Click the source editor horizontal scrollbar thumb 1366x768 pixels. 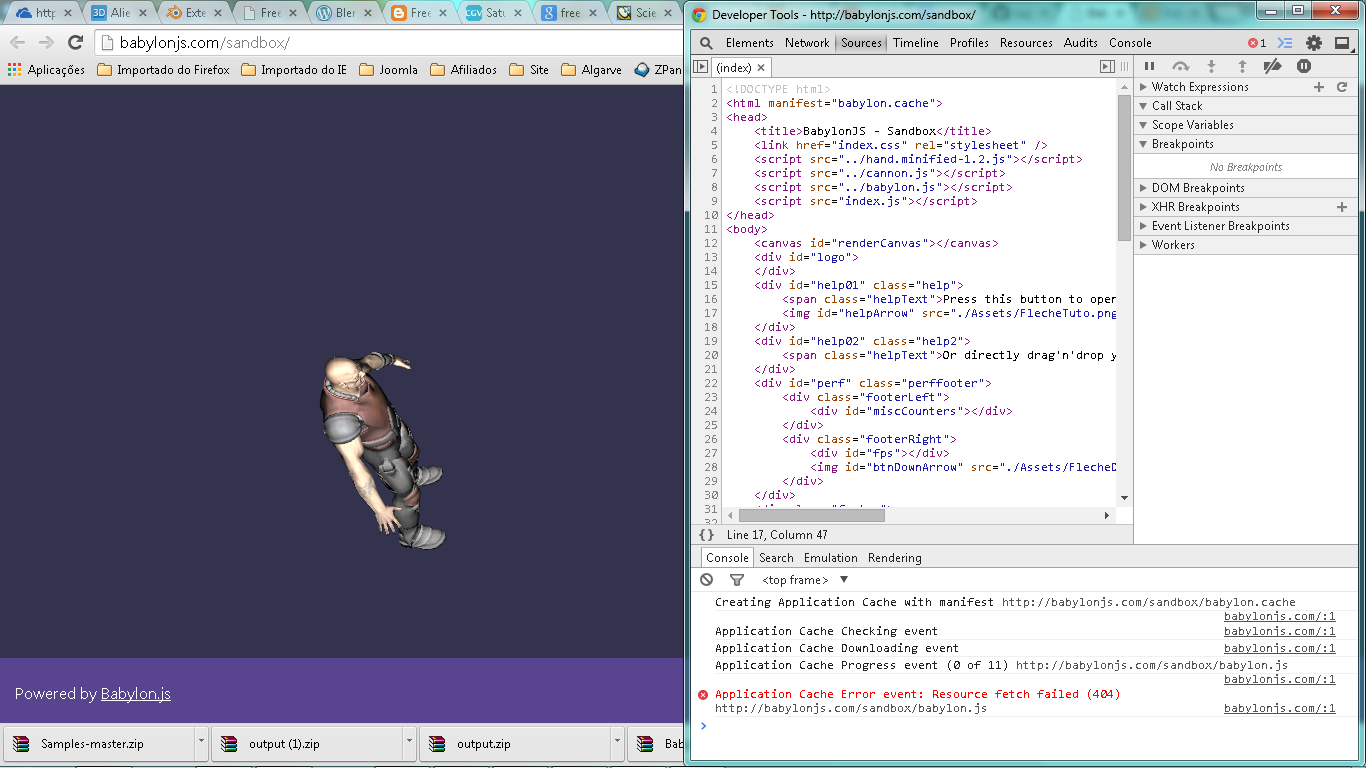pyautogui.click(x=812, y=515)
